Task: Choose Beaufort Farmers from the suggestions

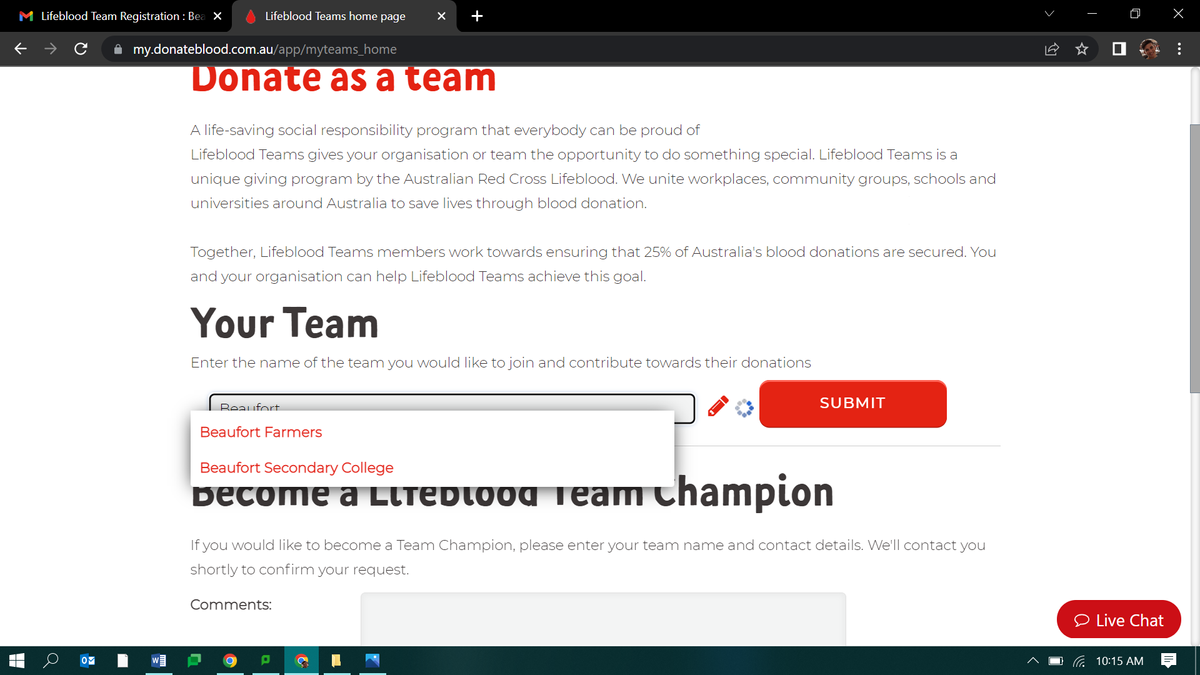Action: (261, 432)
